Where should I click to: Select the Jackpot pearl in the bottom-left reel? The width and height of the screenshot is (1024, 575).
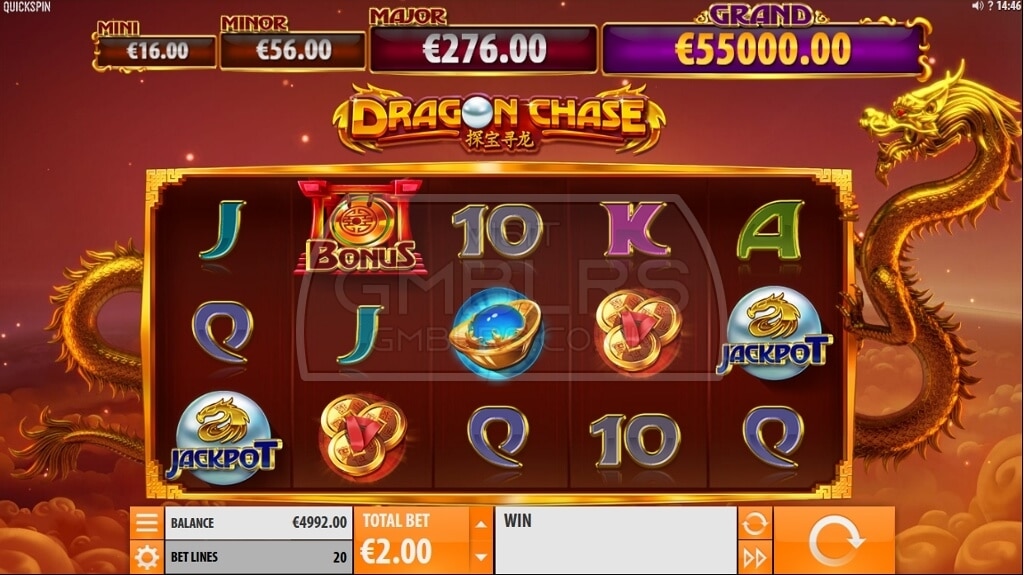(224, 438)
